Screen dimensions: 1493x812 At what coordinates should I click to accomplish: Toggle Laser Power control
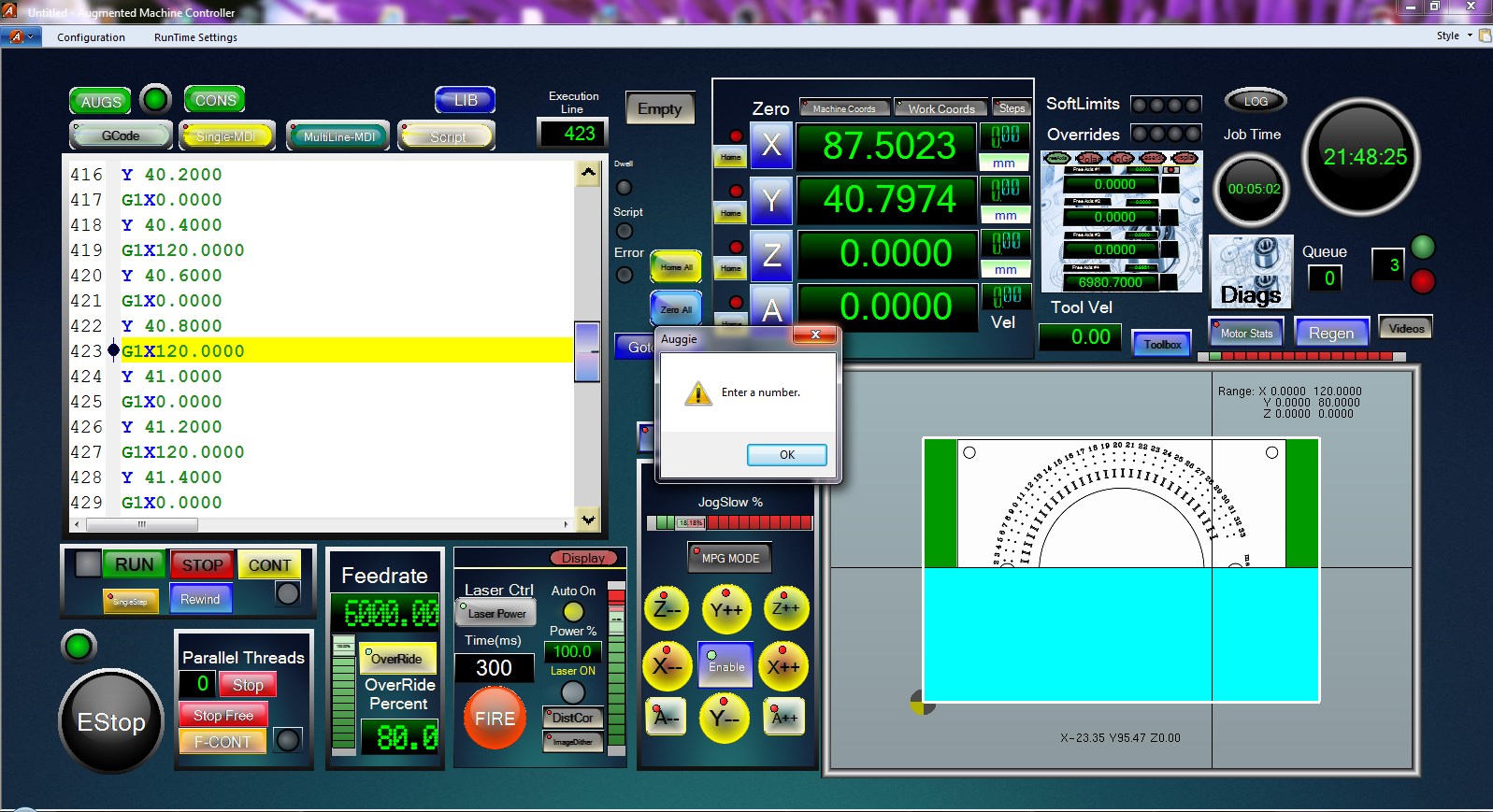click(x=496, y=613)
